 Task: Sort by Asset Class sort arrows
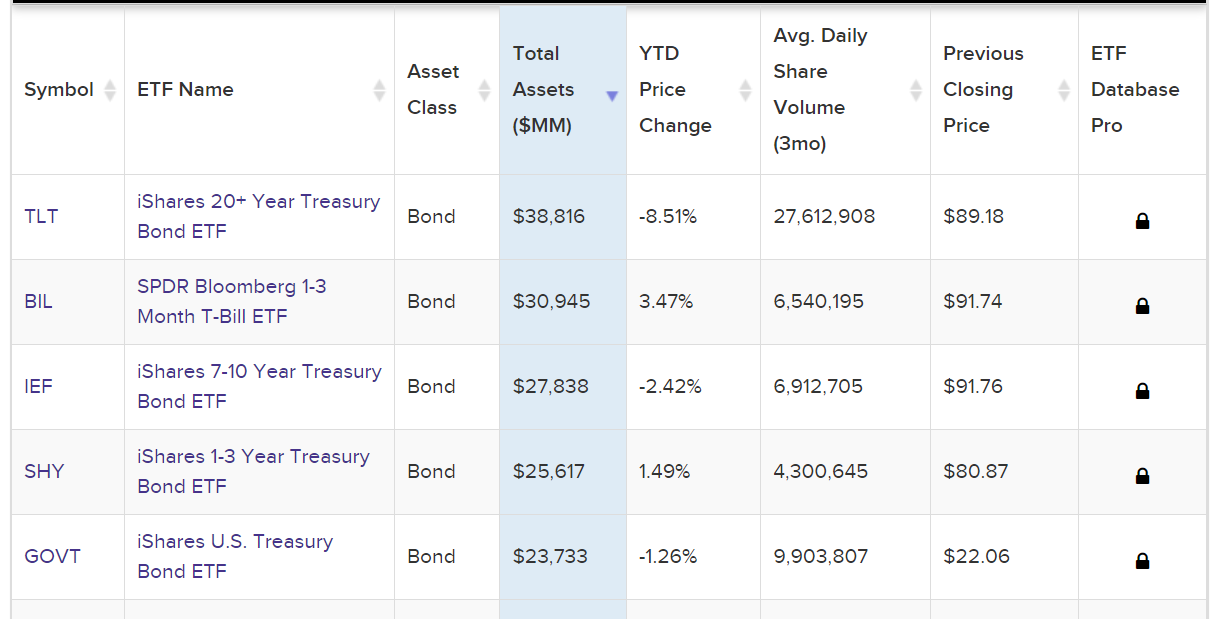tap(484, 90)
